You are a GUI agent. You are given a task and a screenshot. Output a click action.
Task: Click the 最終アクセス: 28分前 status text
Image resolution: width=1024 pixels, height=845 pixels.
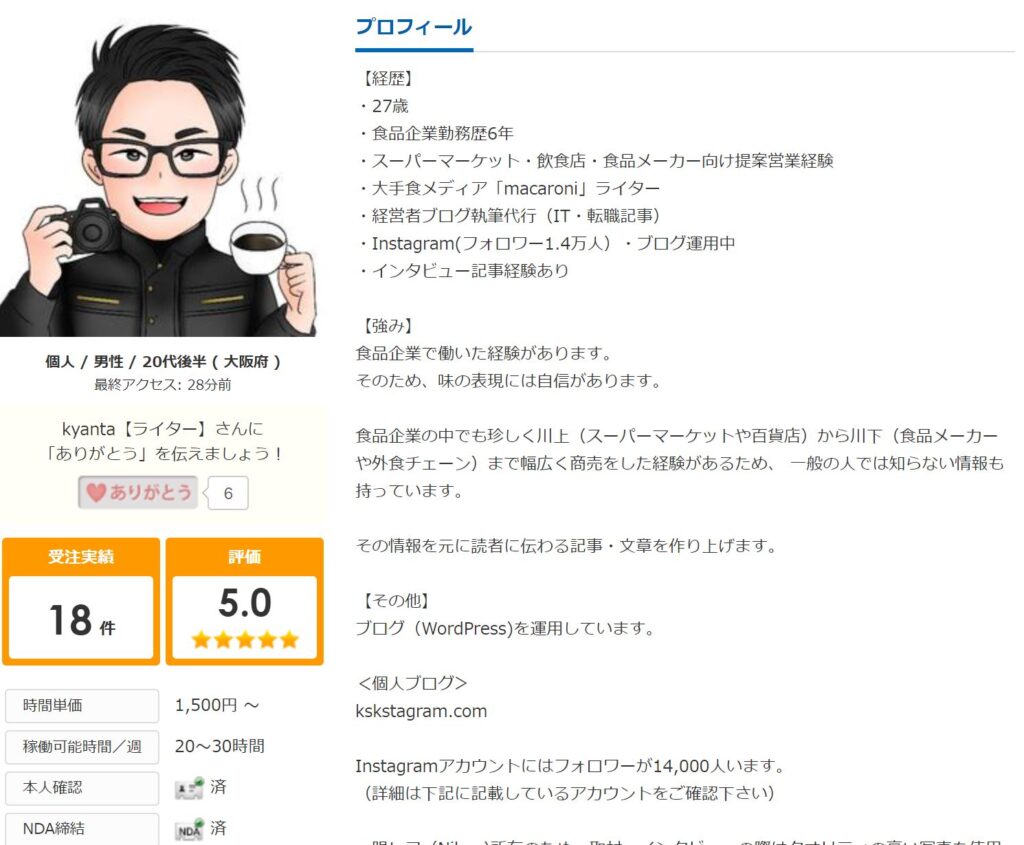[x=163, y=385]
